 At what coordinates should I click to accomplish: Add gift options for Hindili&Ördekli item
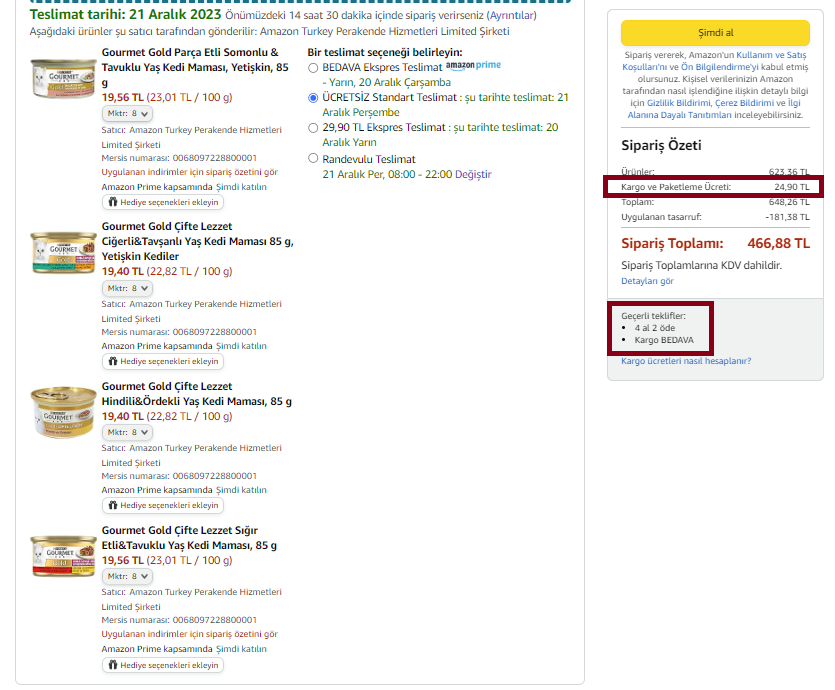point(163,505)
